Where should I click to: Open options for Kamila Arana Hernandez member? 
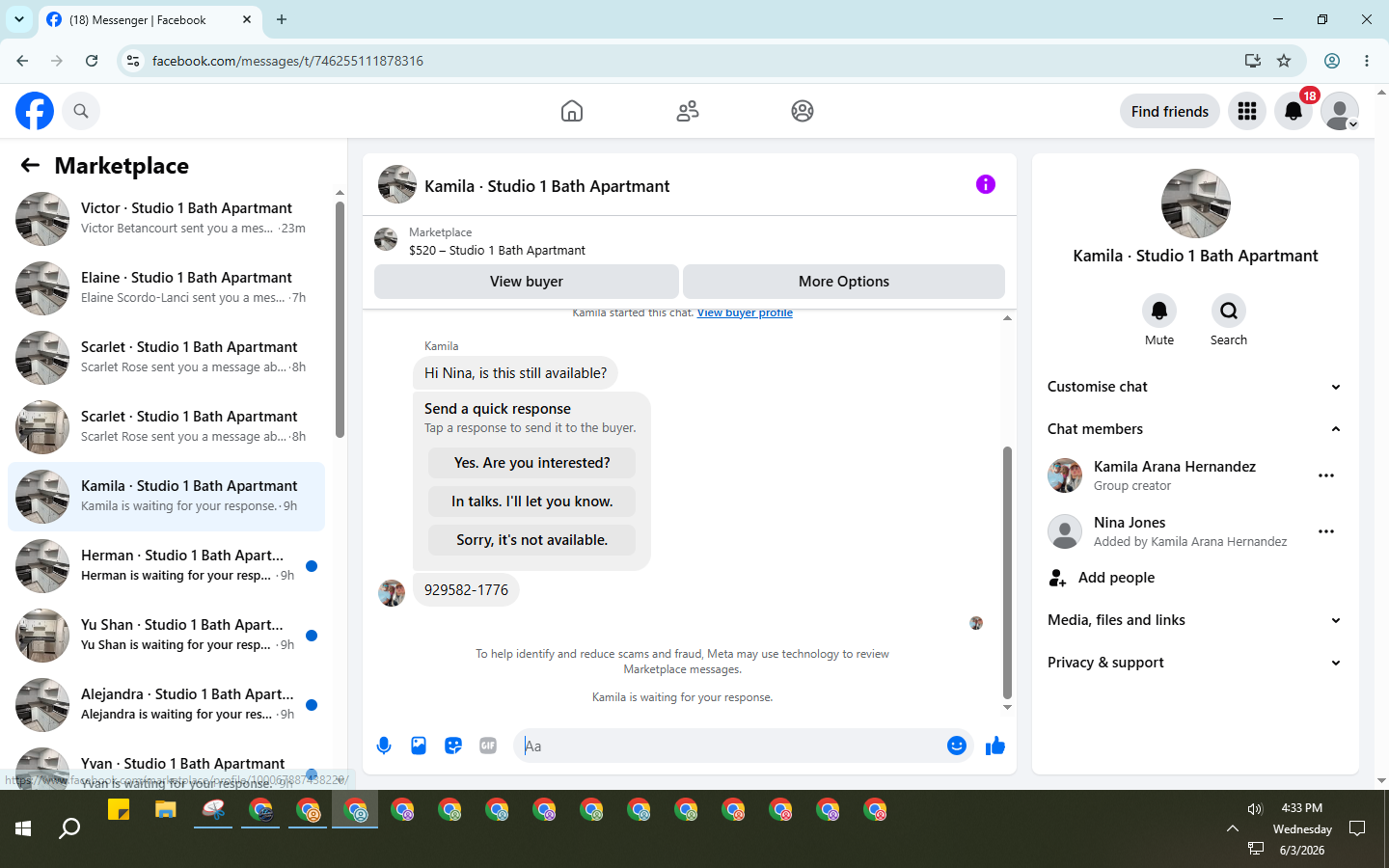coord(1326,475)
